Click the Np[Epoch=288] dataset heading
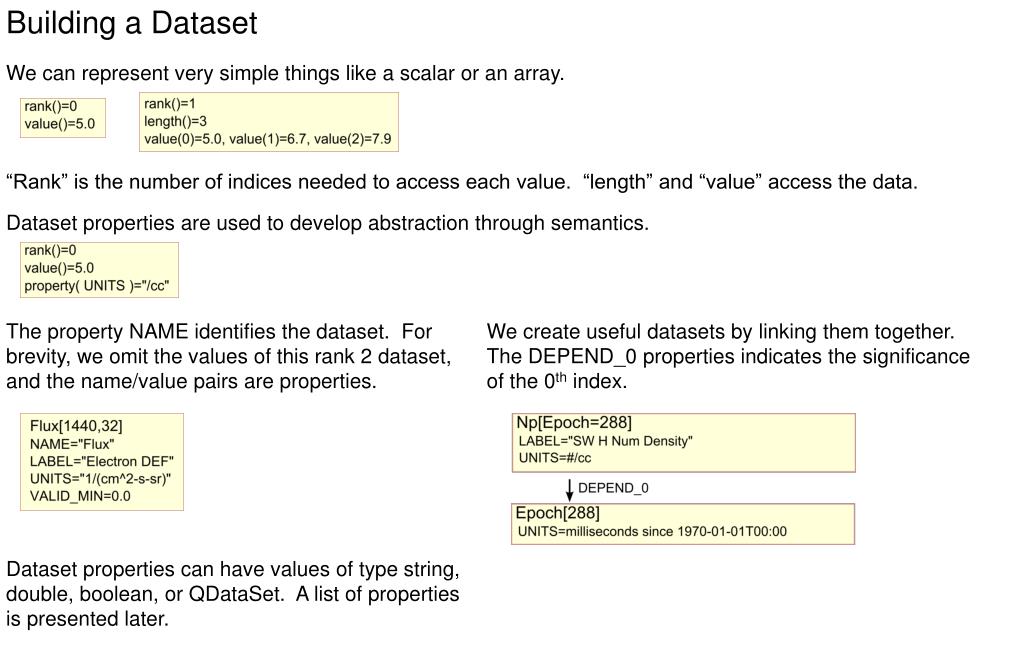The width and height of the screenshot is (1023, 651). click(574, 423)
